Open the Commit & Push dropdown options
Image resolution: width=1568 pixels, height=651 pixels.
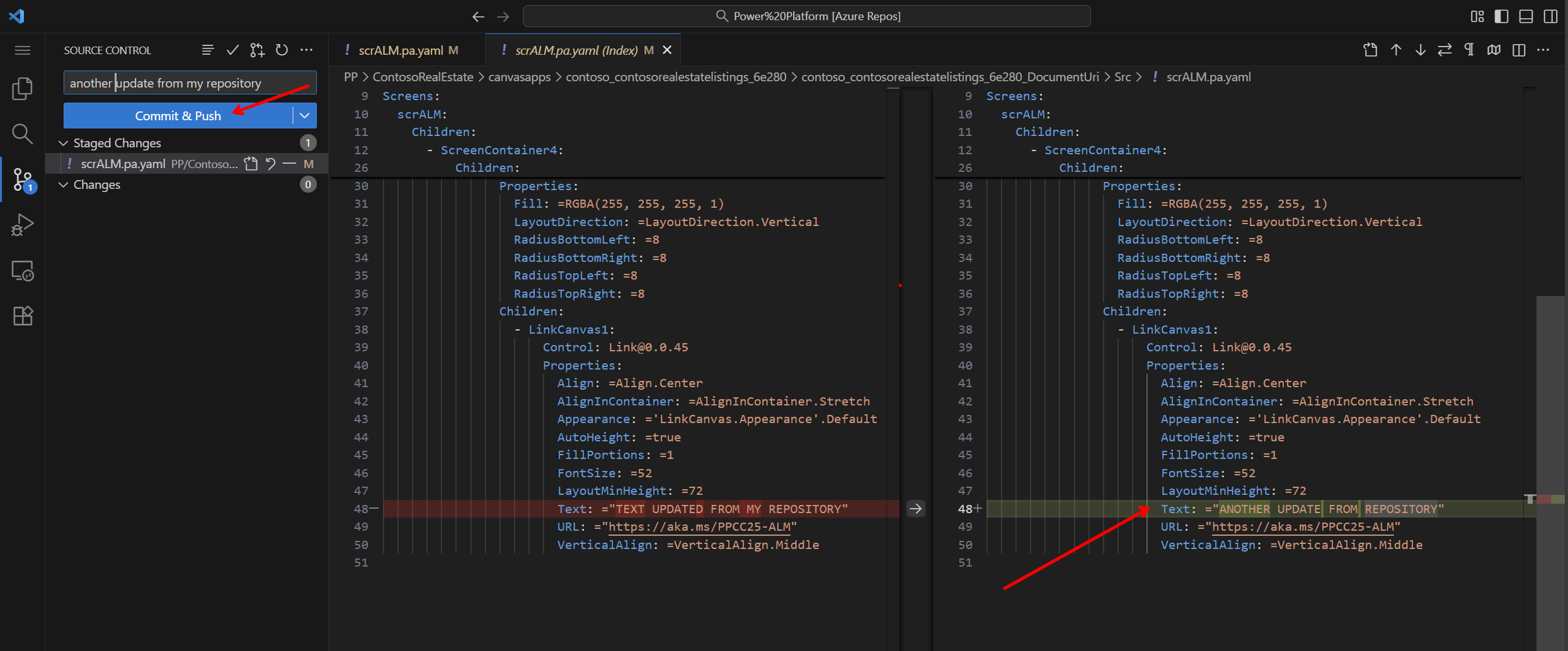[304, 115]
